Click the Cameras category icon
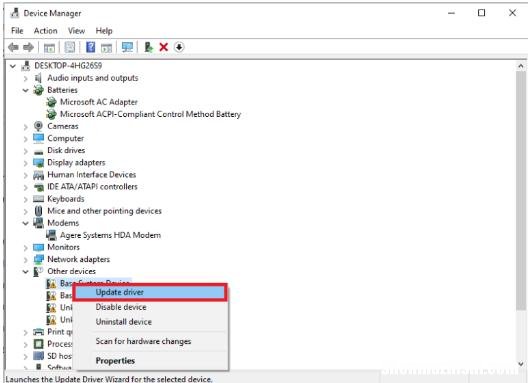This screenshot has height=383, width=529. 38,126
